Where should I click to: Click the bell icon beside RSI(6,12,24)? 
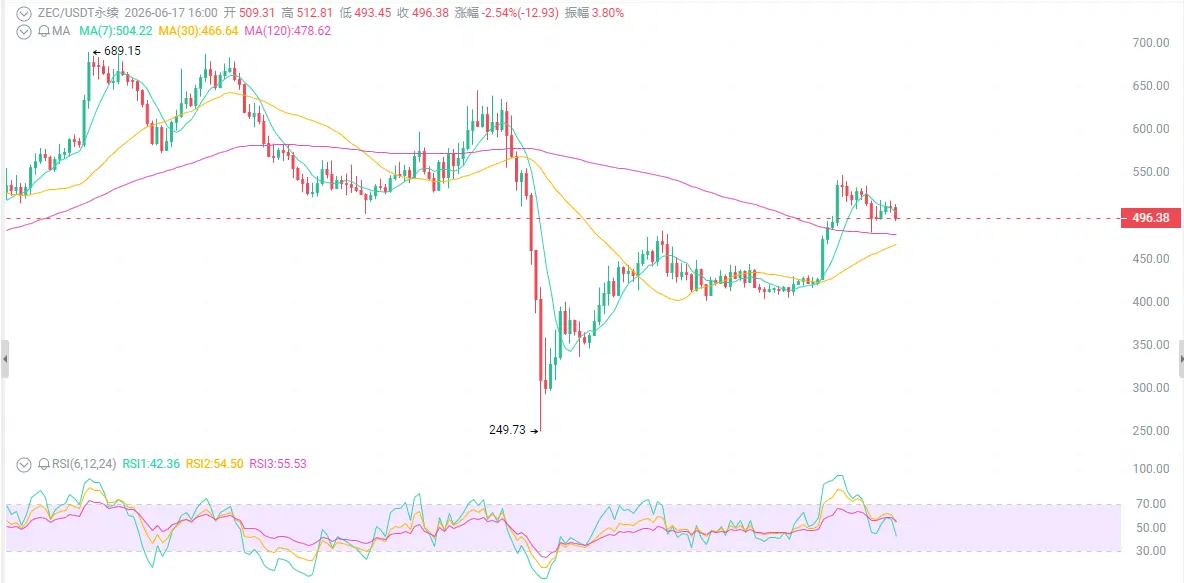(43, 464)
